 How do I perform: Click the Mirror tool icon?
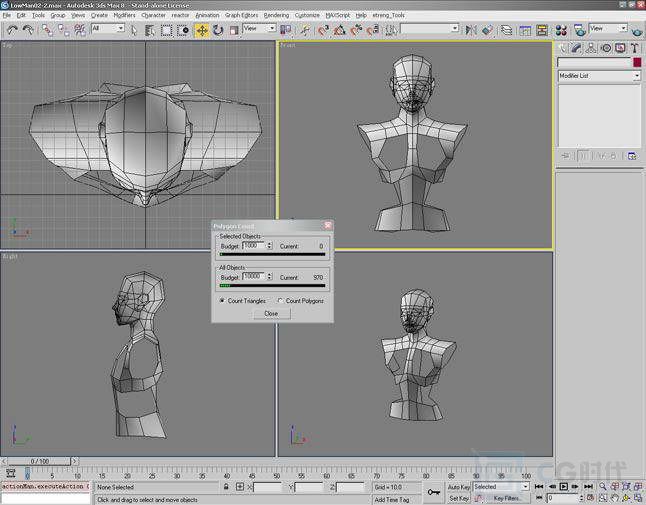[x=471, y=30]
